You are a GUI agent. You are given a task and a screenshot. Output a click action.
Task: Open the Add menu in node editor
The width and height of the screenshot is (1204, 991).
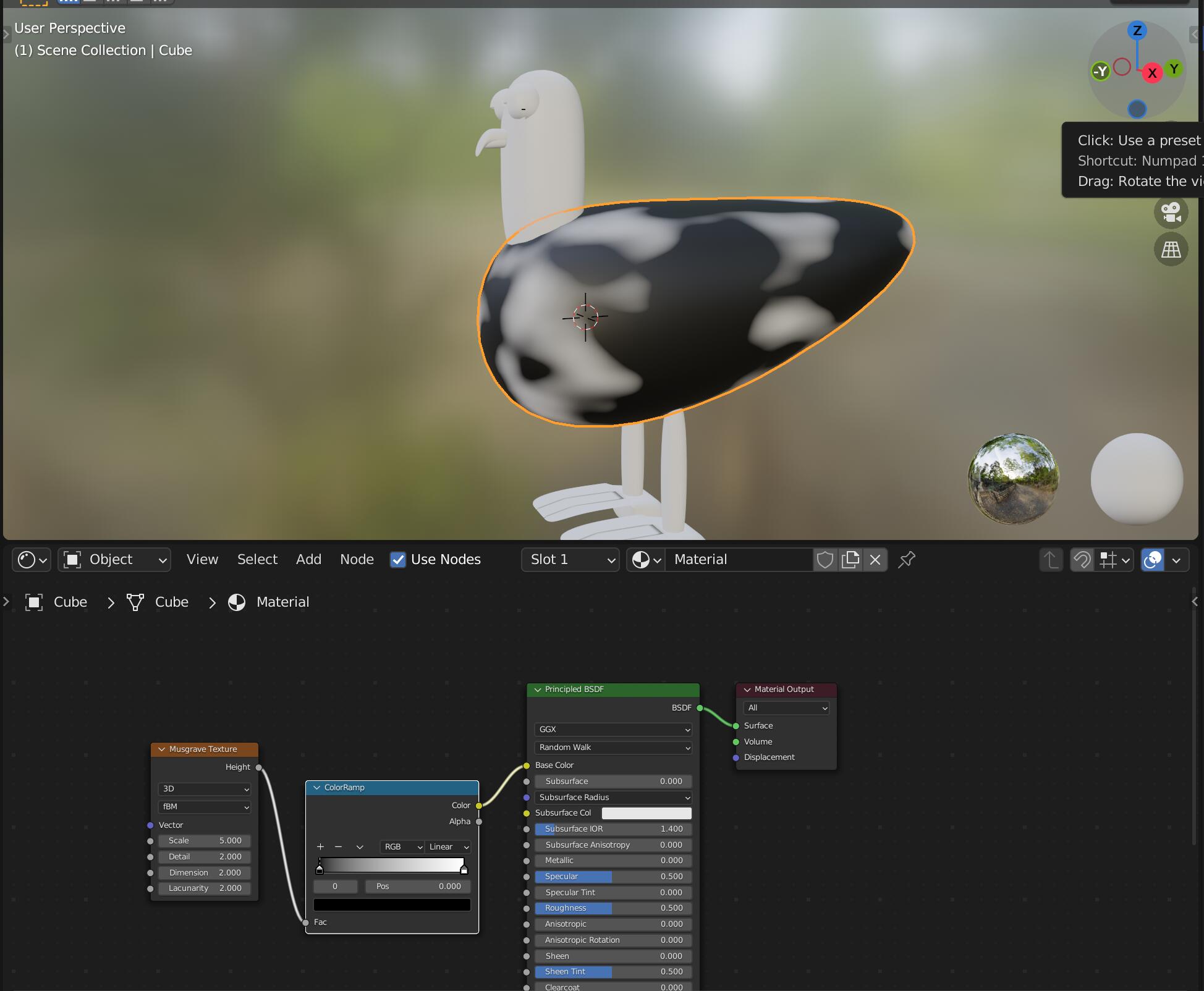308,559
